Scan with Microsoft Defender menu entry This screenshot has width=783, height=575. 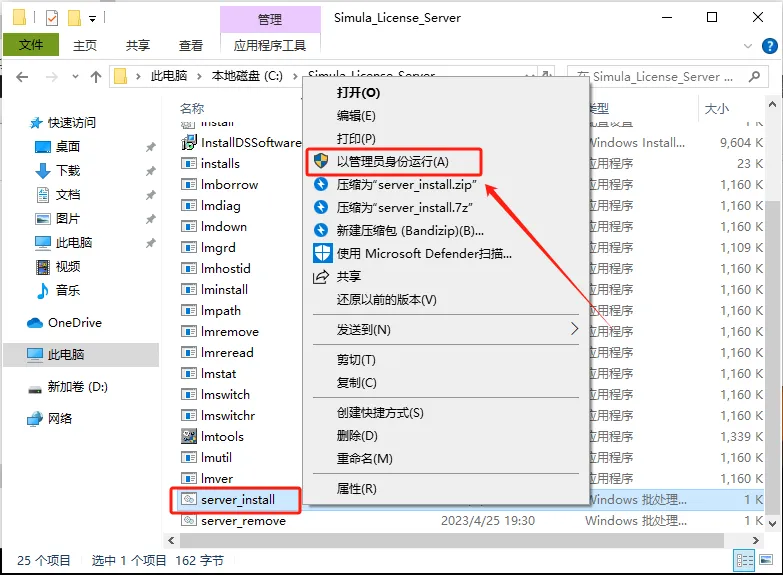[423, 253]
